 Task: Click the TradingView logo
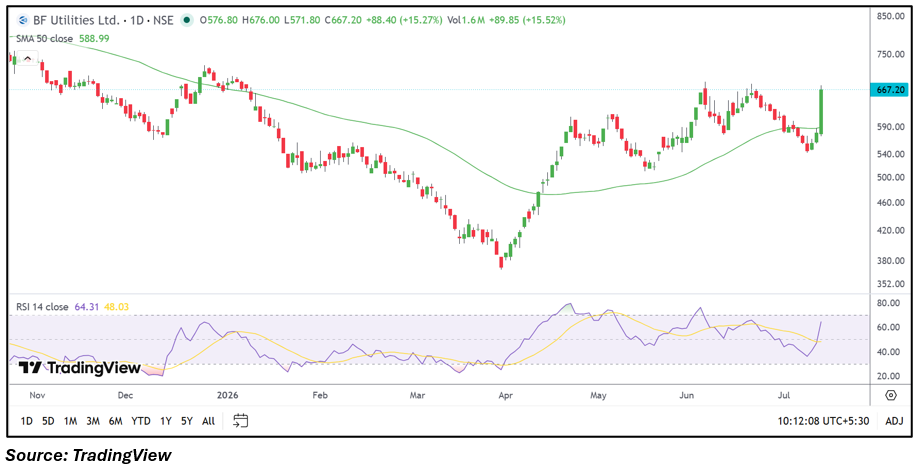(80, 368)
